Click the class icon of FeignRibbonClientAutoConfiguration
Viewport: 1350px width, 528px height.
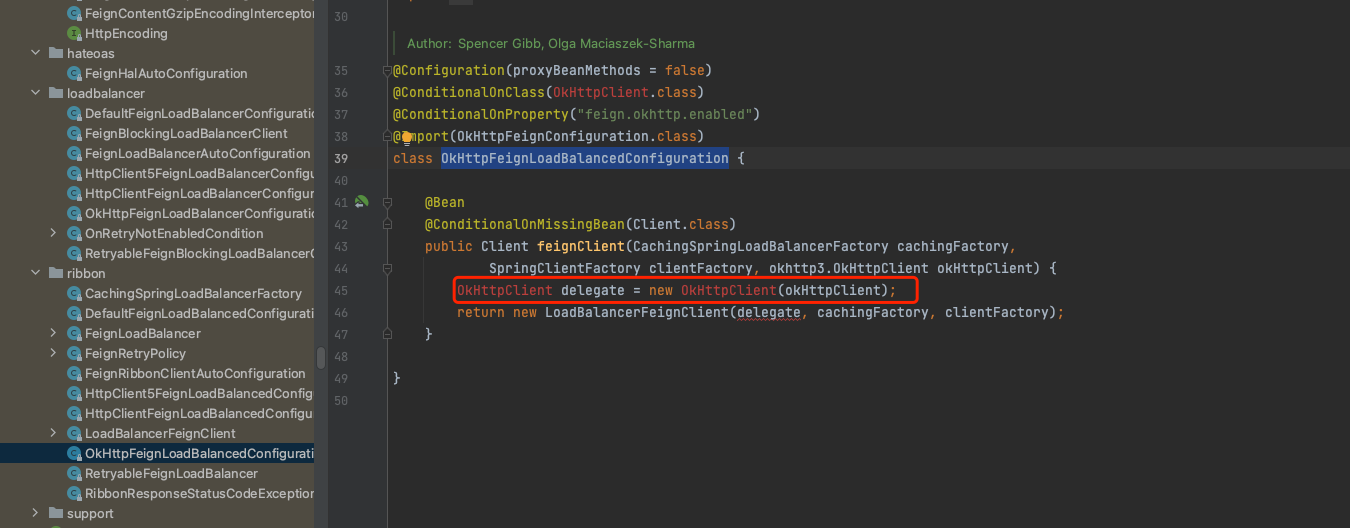(74, 374)
